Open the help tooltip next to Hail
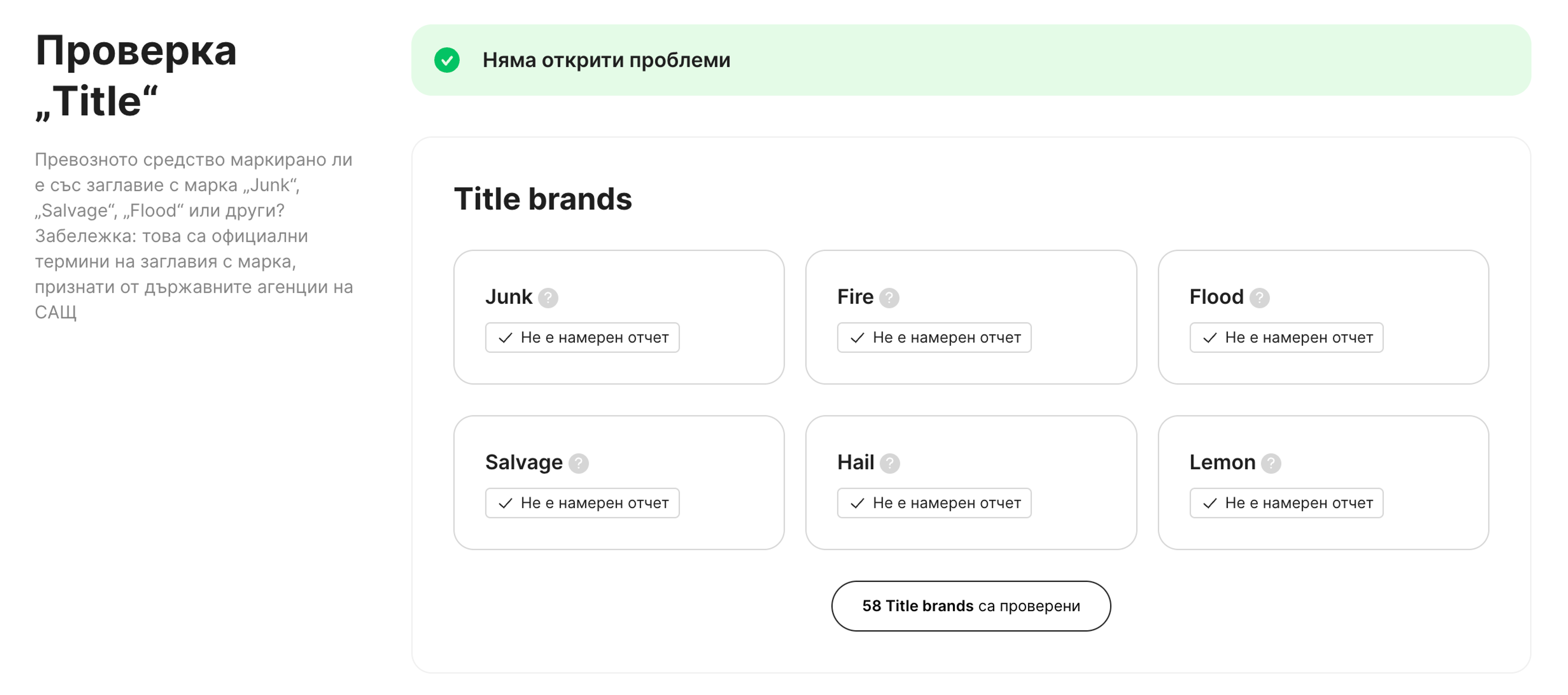 pos(889,463)
